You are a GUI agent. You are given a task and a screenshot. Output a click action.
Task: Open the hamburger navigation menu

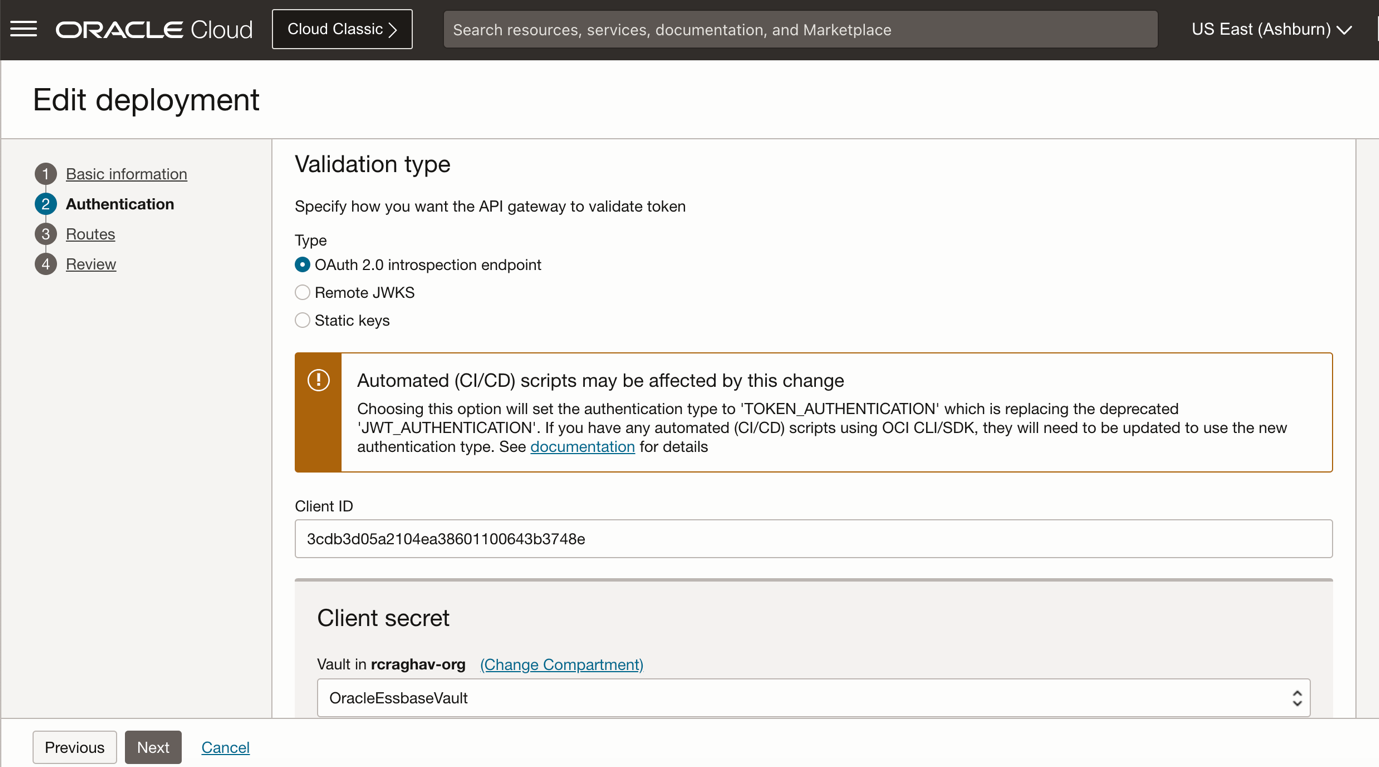(24, 29)
